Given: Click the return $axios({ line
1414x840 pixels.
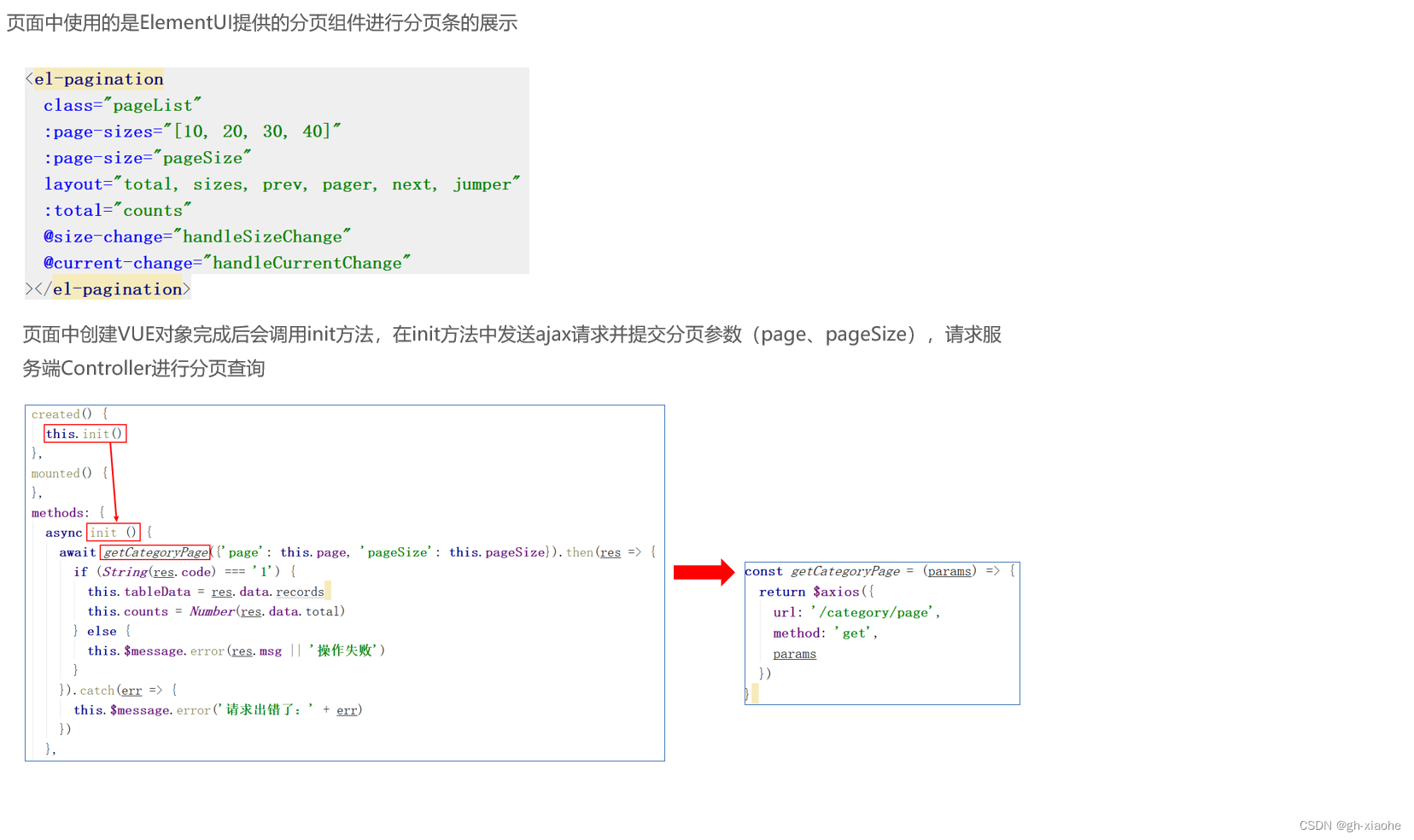Looking at the screenshot, I should [x=816, y=592].
